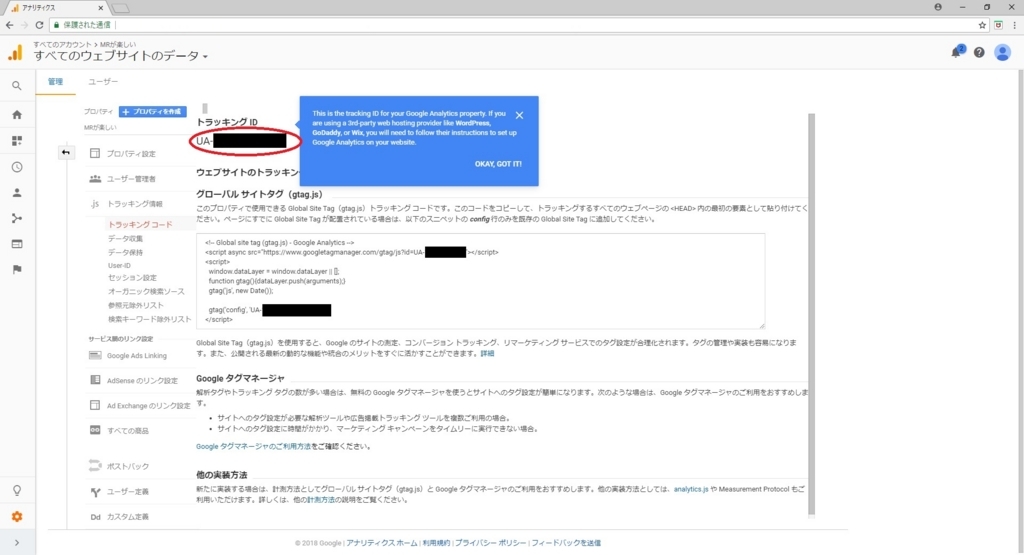Screen dimensions: 1024x555
Task: Close the blue tracking ID tooltip
Action: (519, 116)
